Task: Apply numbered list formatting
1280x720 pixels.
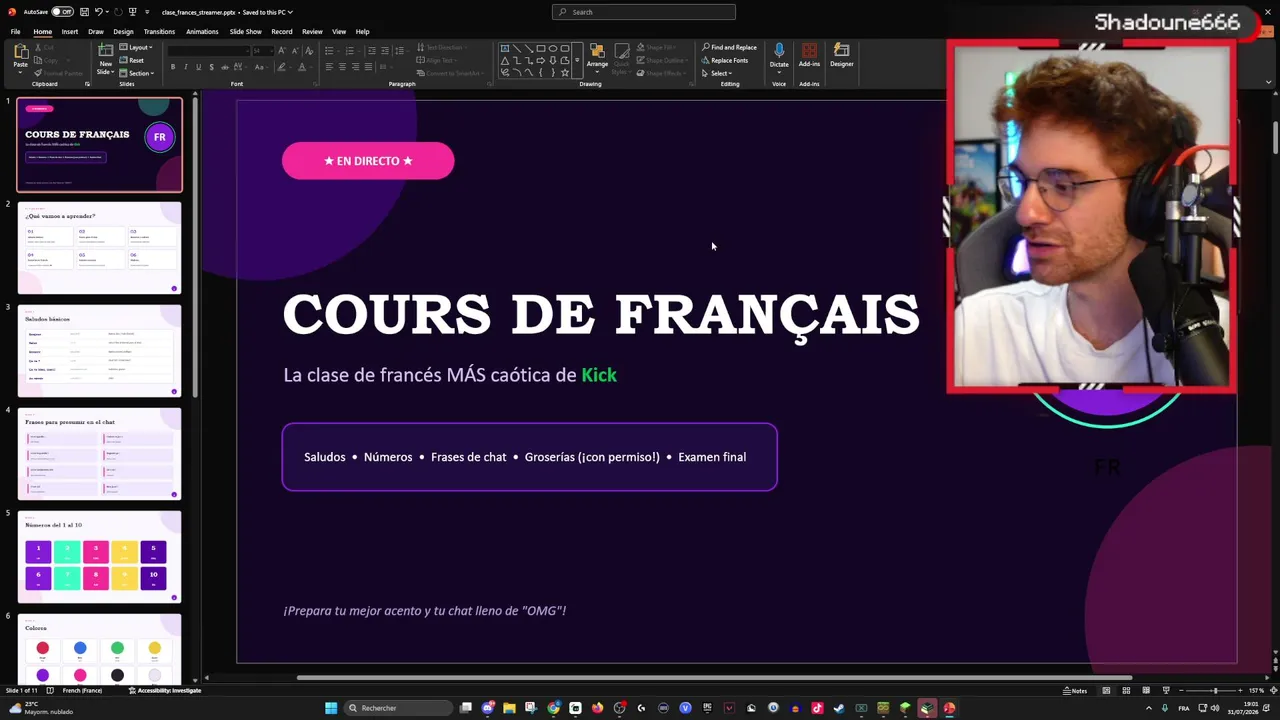Action: (x=349, y=50)
